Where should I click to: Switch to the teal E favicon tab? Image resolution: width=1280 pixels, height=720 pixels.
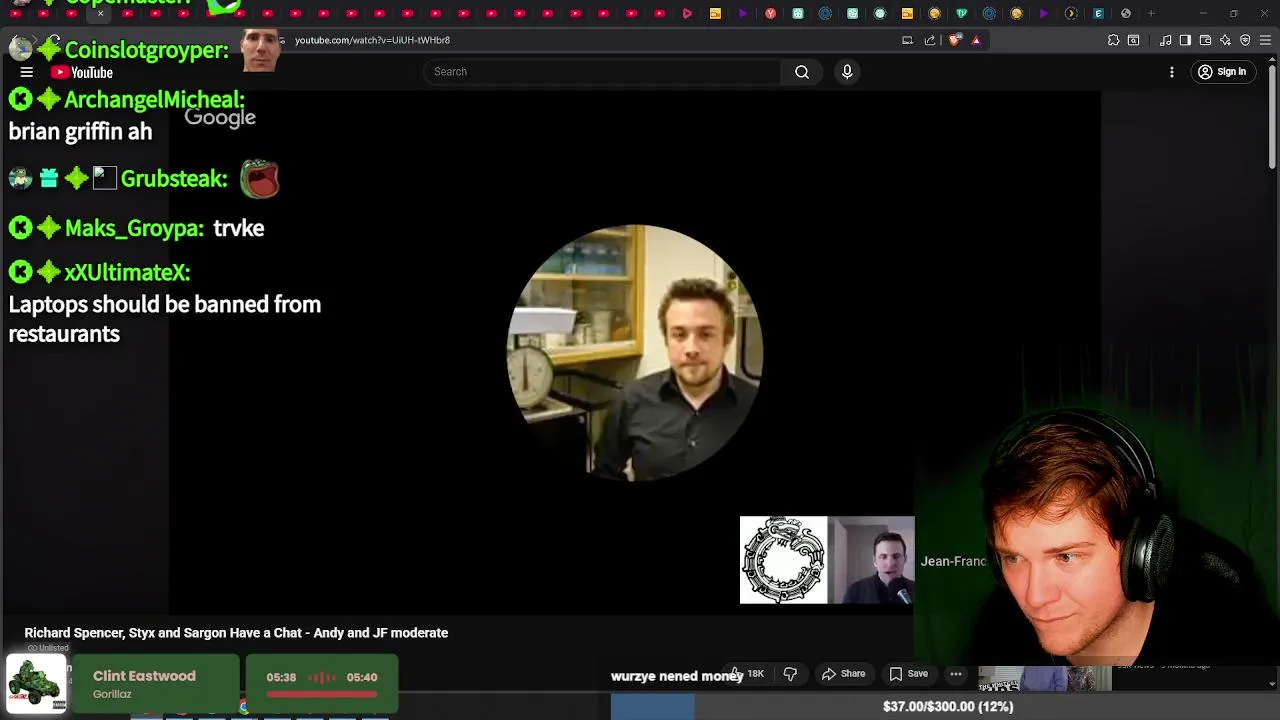coord(1098,13)
